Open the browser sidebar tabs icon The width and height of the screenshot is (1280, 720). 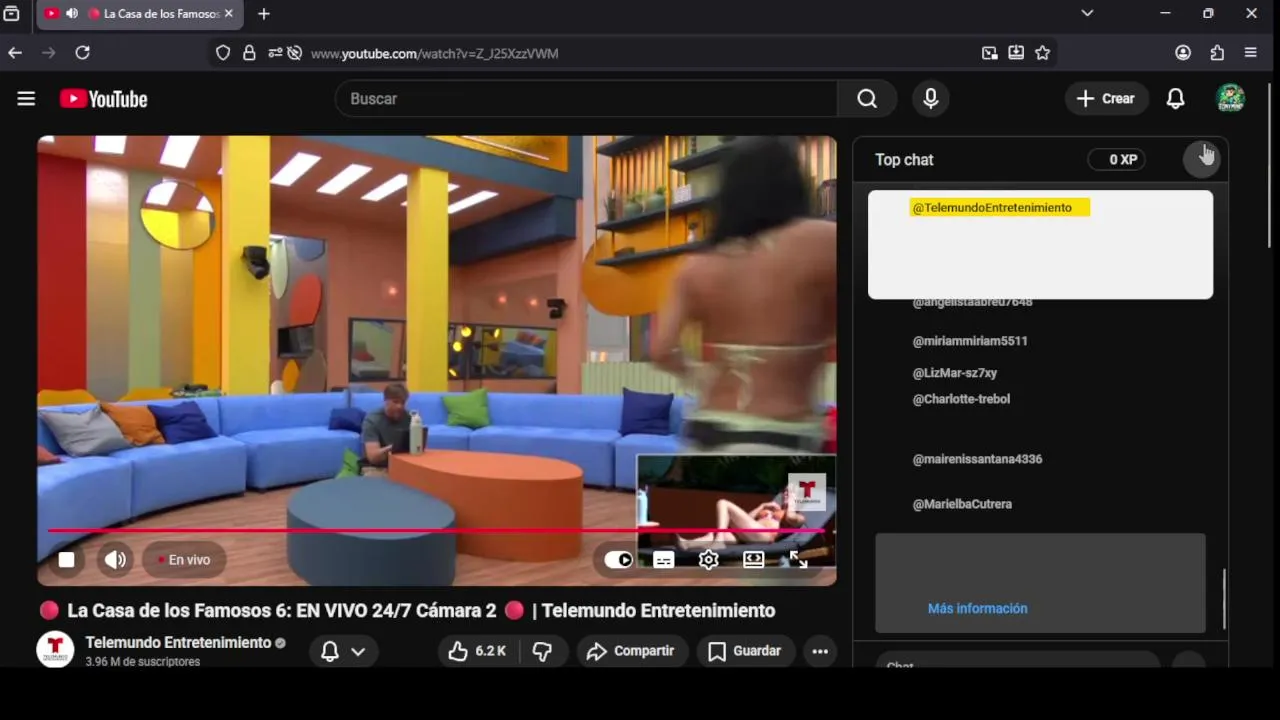pyautogui.click(x=11, y=14)
